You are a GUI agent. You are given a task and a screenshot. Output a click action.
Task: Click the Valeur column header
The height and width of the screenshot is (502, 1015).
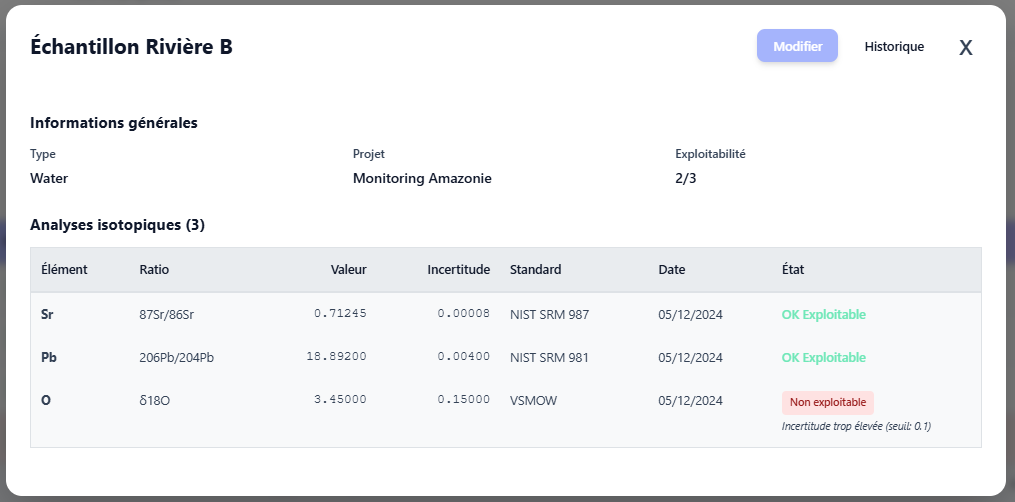[348, 270]
